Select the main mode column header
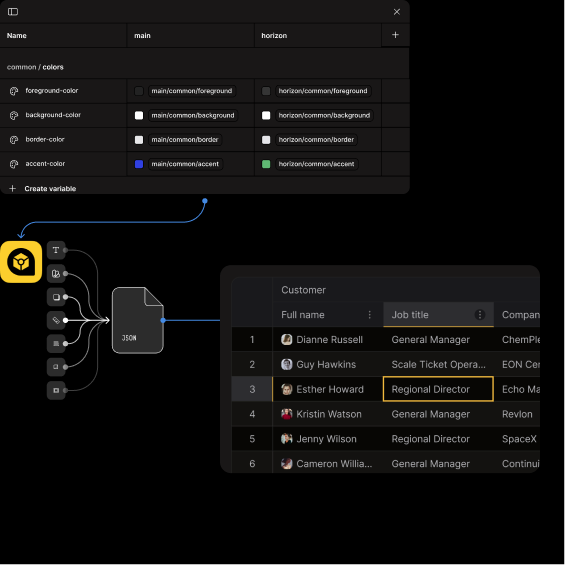This screenshot has width=565, height=565. pyautogui.click(x=191, y=35)
